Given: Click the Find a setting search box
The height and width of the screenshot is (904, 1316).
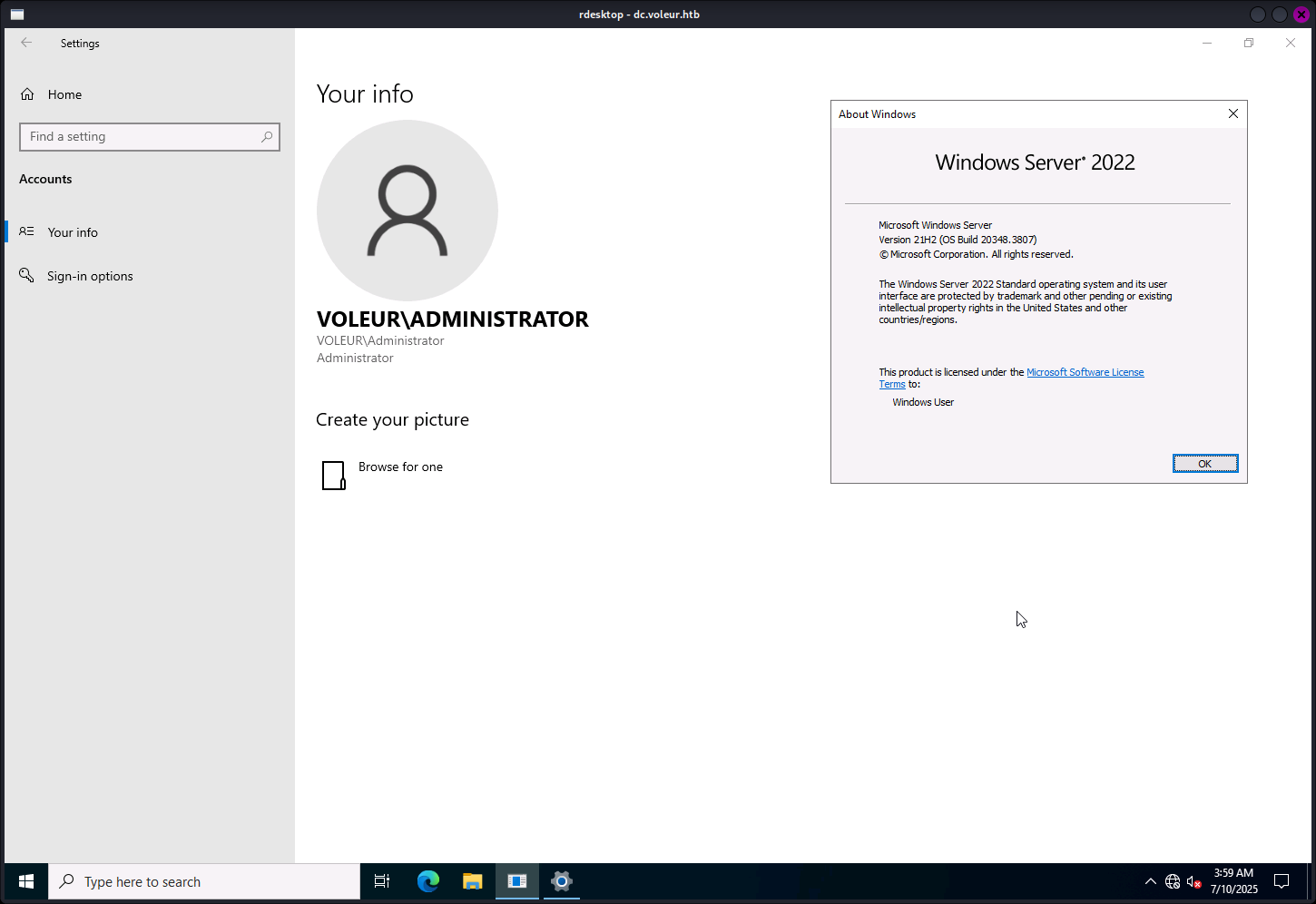Looking at the screenshot, I should (x=150, y=137).
